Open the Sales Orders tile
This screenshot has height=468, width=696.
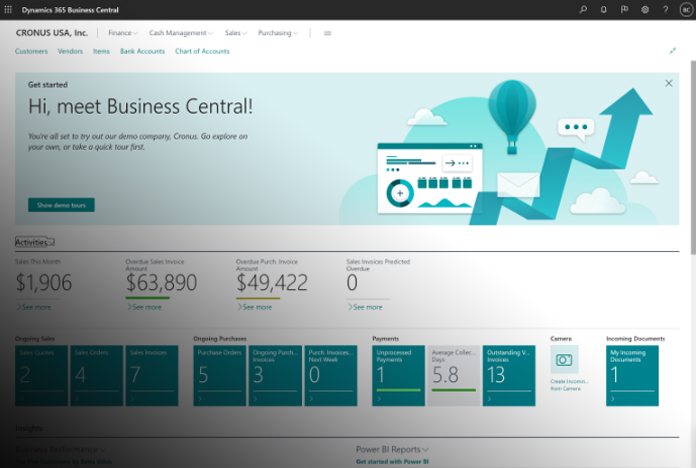[x=97, y=376]
